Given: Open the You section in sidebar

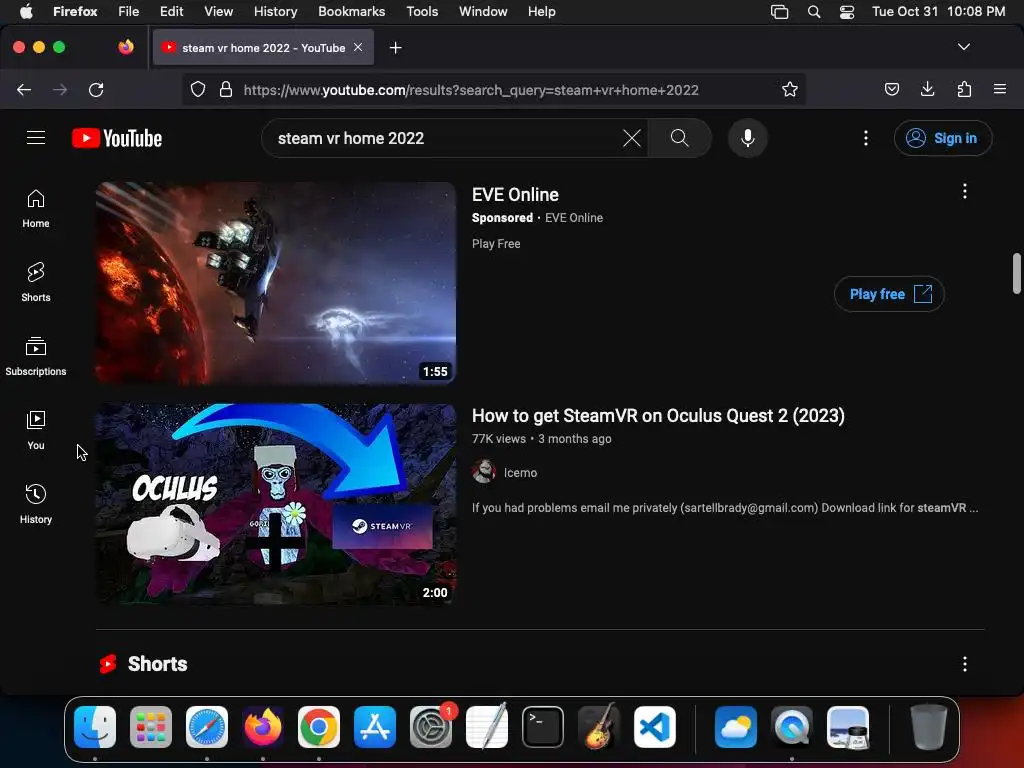Looking at the screenshot, I should tap(36, 430).
